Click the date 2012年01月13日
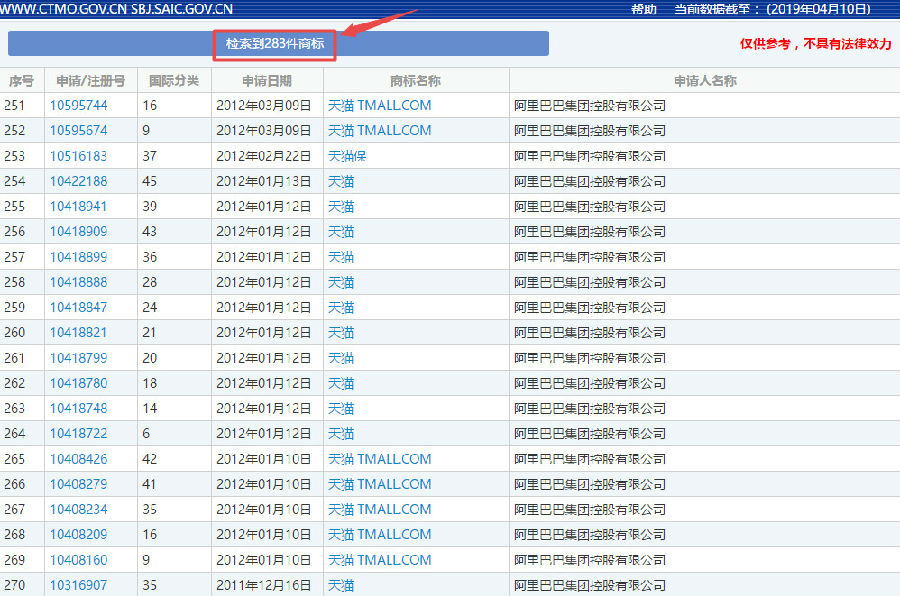Image resolution: width=900 pixels, height=596 pixels. [263, 181]
